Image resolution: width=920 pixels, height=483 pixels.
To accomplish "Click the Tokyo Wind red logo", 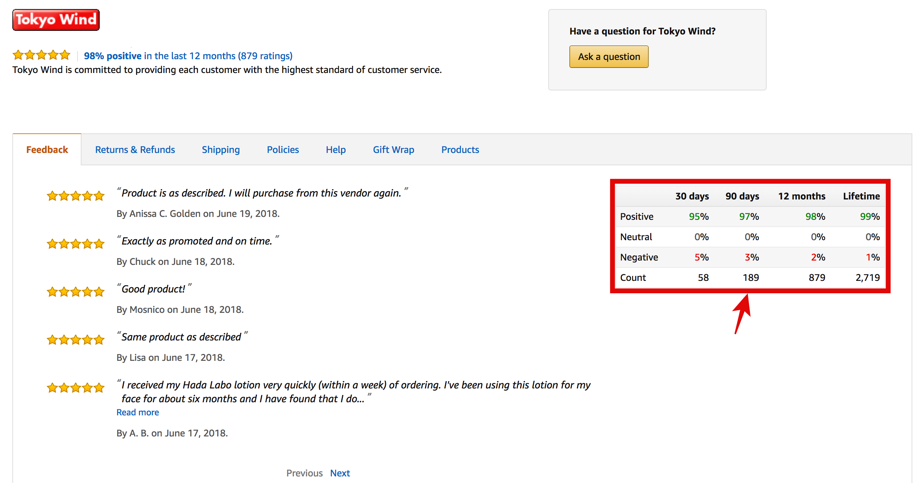I will [56, 20].
